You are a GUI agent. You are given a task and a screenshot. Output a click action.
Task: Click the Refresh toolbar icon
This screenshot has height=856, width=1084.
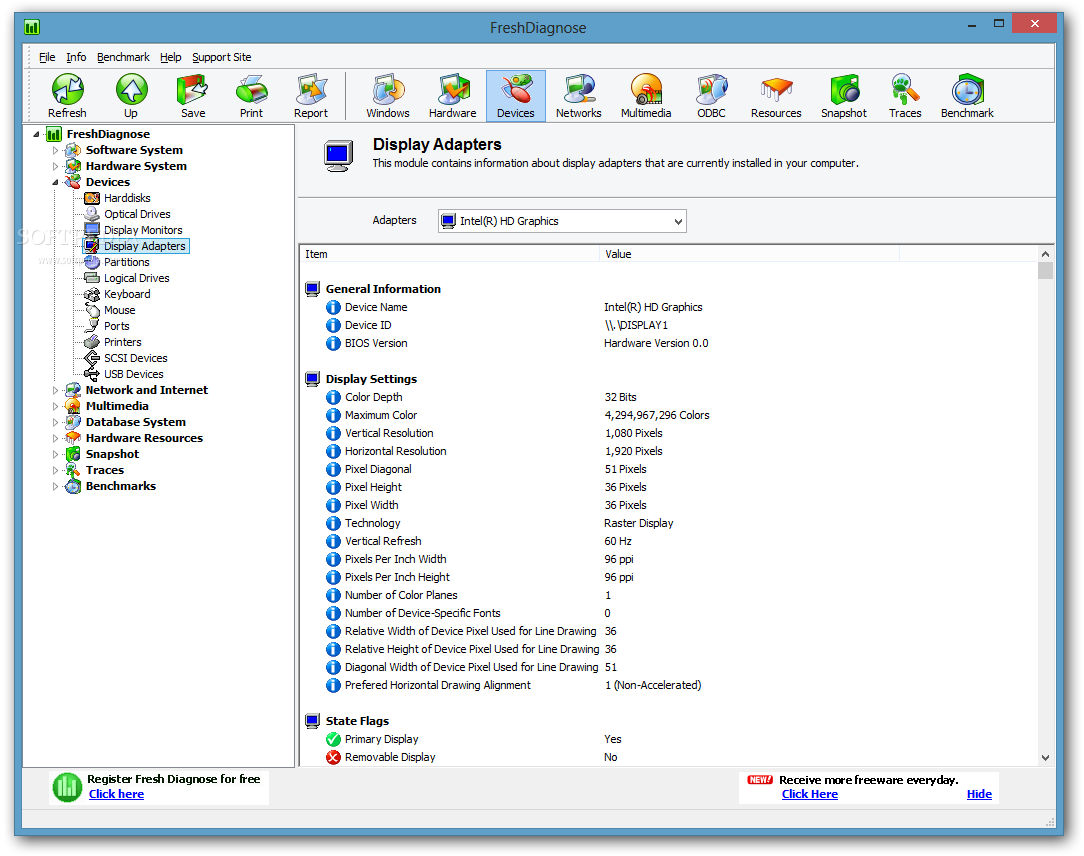click(x=67, y=96)
